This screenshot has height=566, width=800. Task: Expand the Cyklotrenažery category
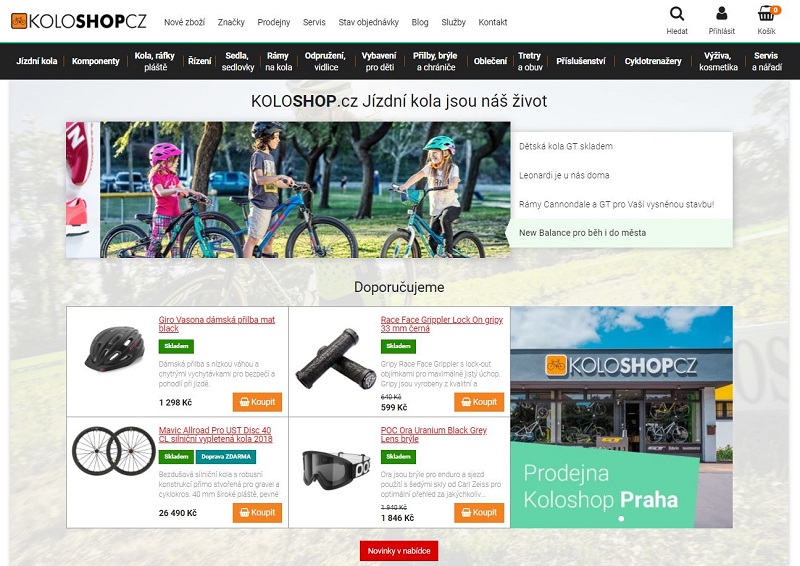[x=653, y=61]
